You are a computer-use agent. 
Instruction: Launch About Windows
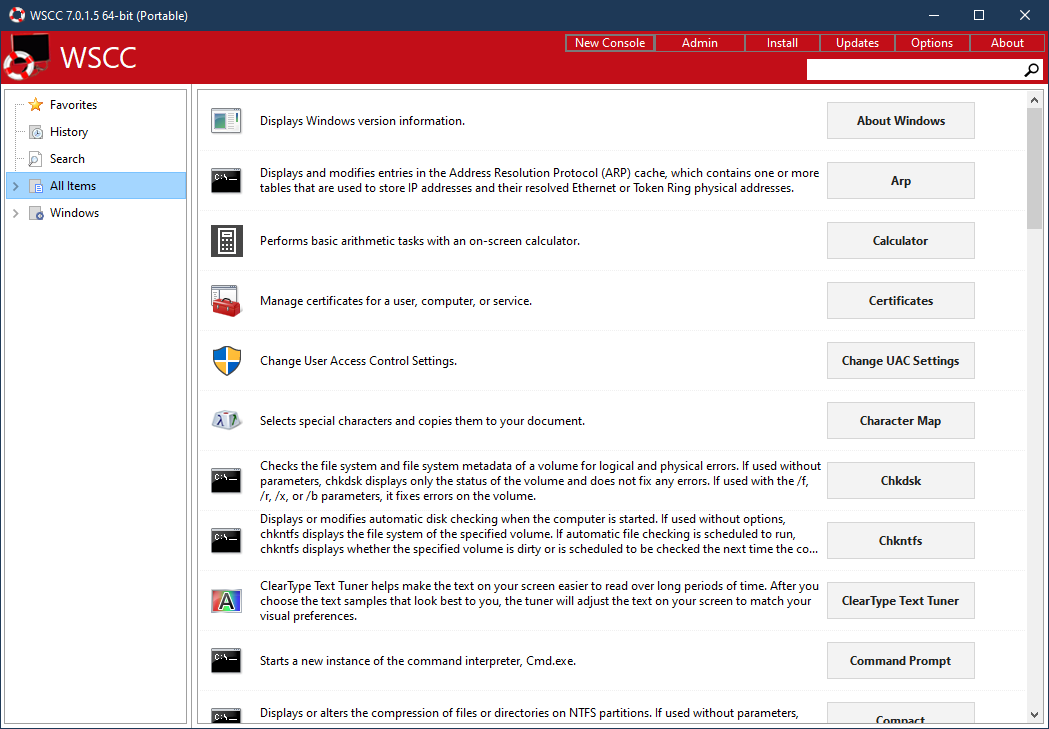click(900, 120)
